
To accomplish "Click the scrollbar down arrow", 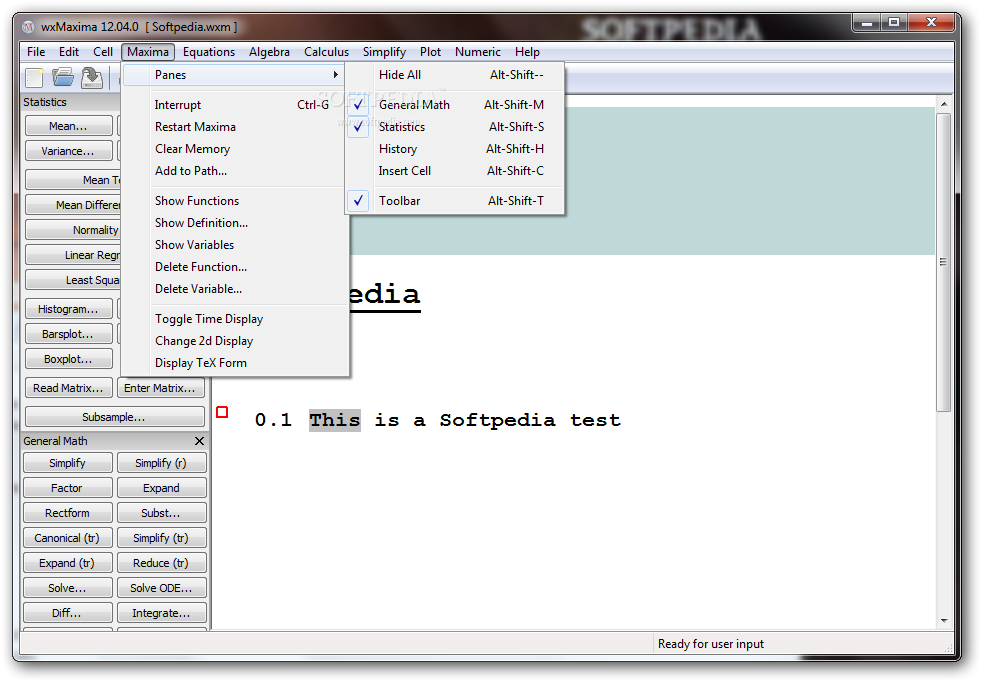I will click(943, 621).
